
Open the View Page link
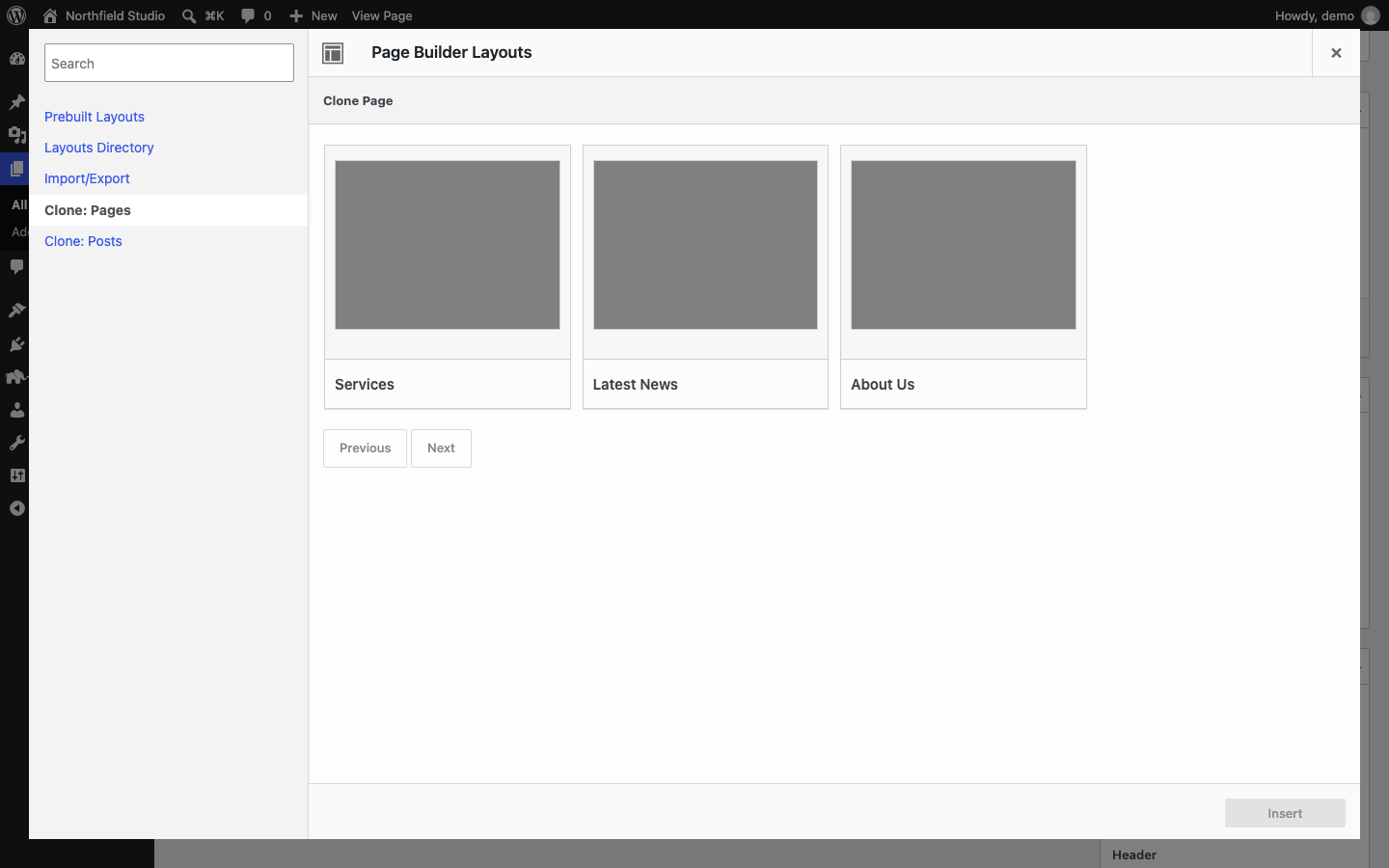click(x=382, y=15)
